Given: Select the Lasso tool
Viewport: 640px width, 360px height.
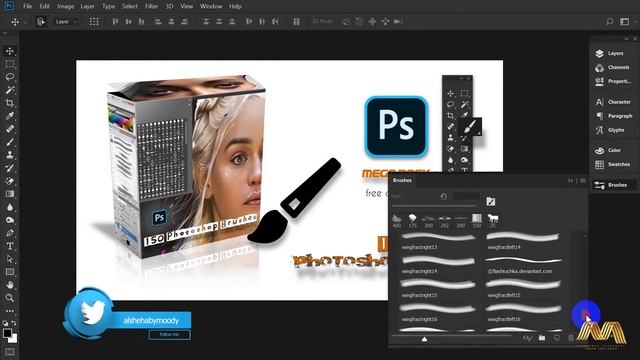Looking at the screenshot, I should [x=10, y=77].
